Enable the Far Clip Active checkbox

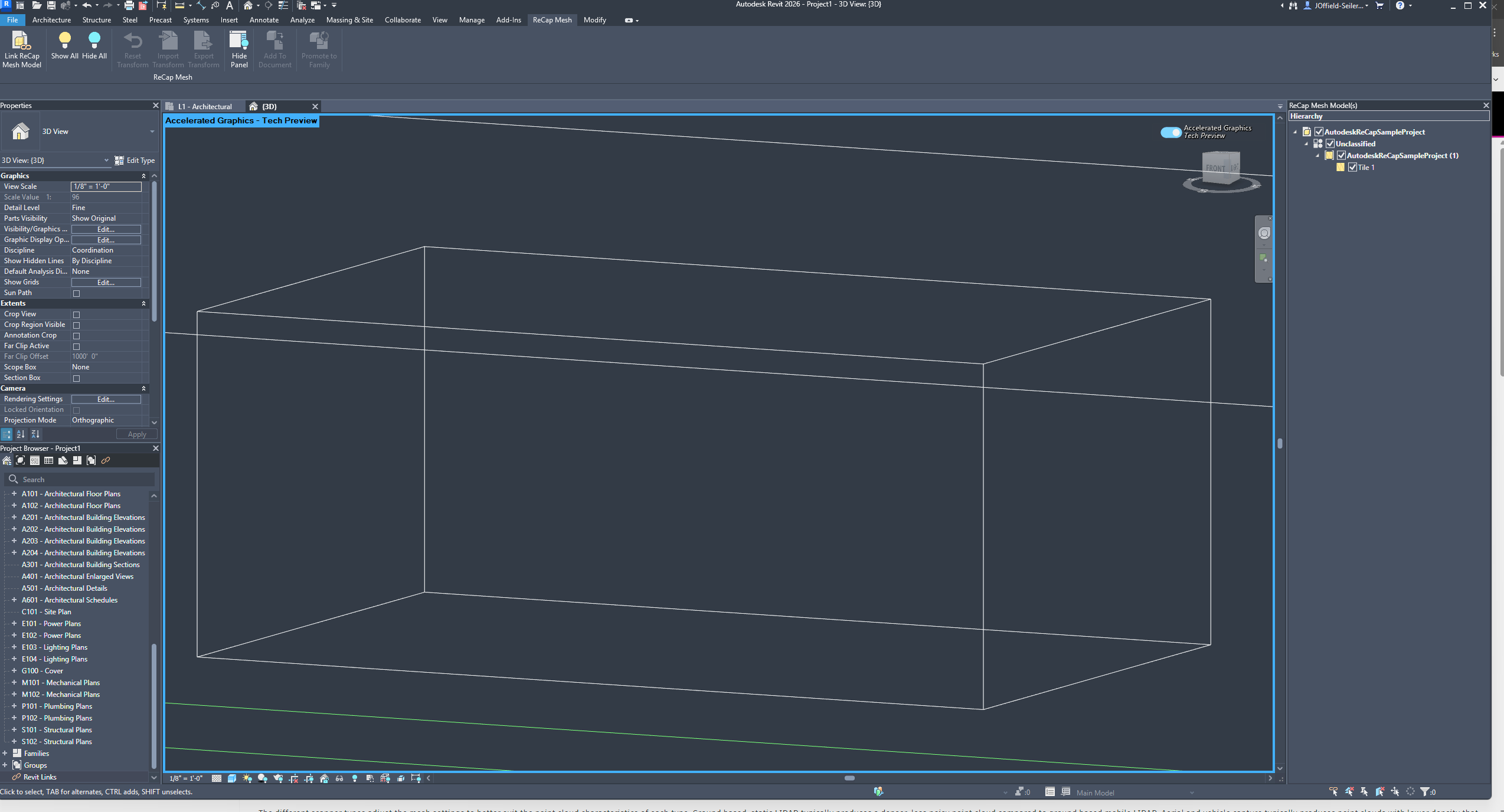tap(76, 346)
